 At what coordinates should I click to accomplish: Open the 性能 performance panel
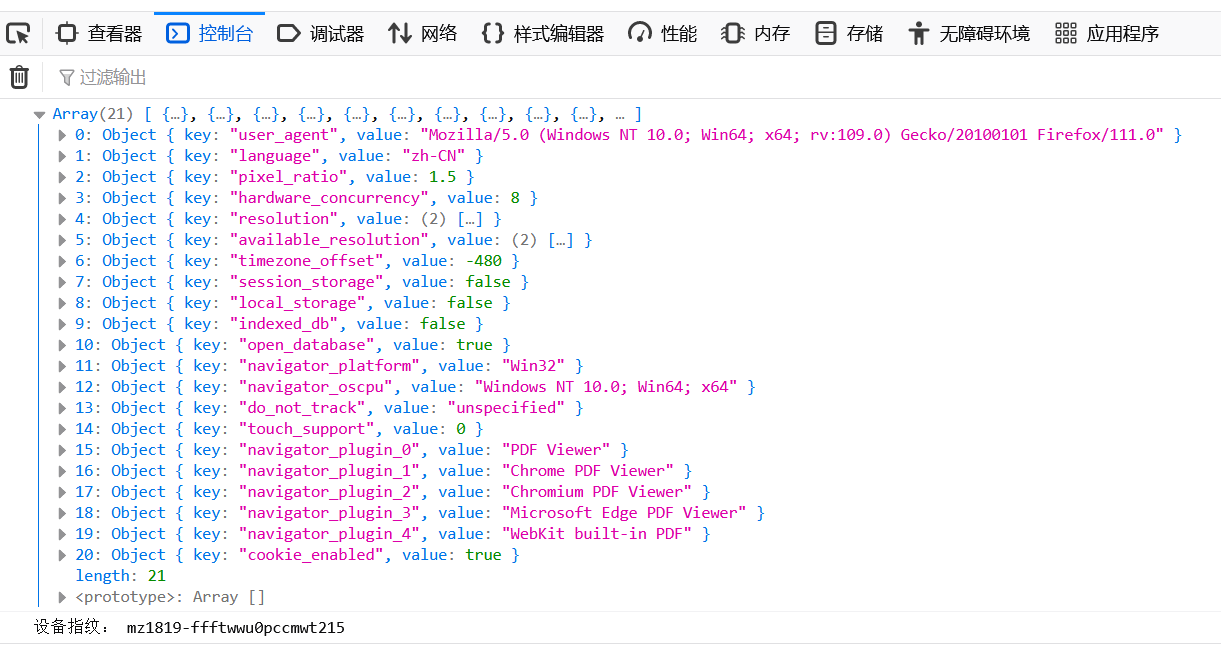click(662, 33)
